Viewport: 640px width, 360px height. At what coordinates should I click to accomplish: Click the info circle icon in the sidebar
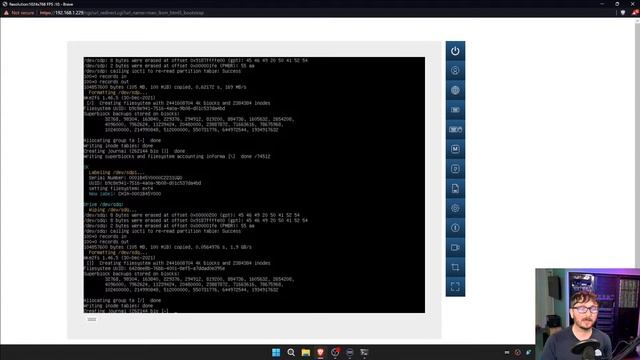[455, 228]
